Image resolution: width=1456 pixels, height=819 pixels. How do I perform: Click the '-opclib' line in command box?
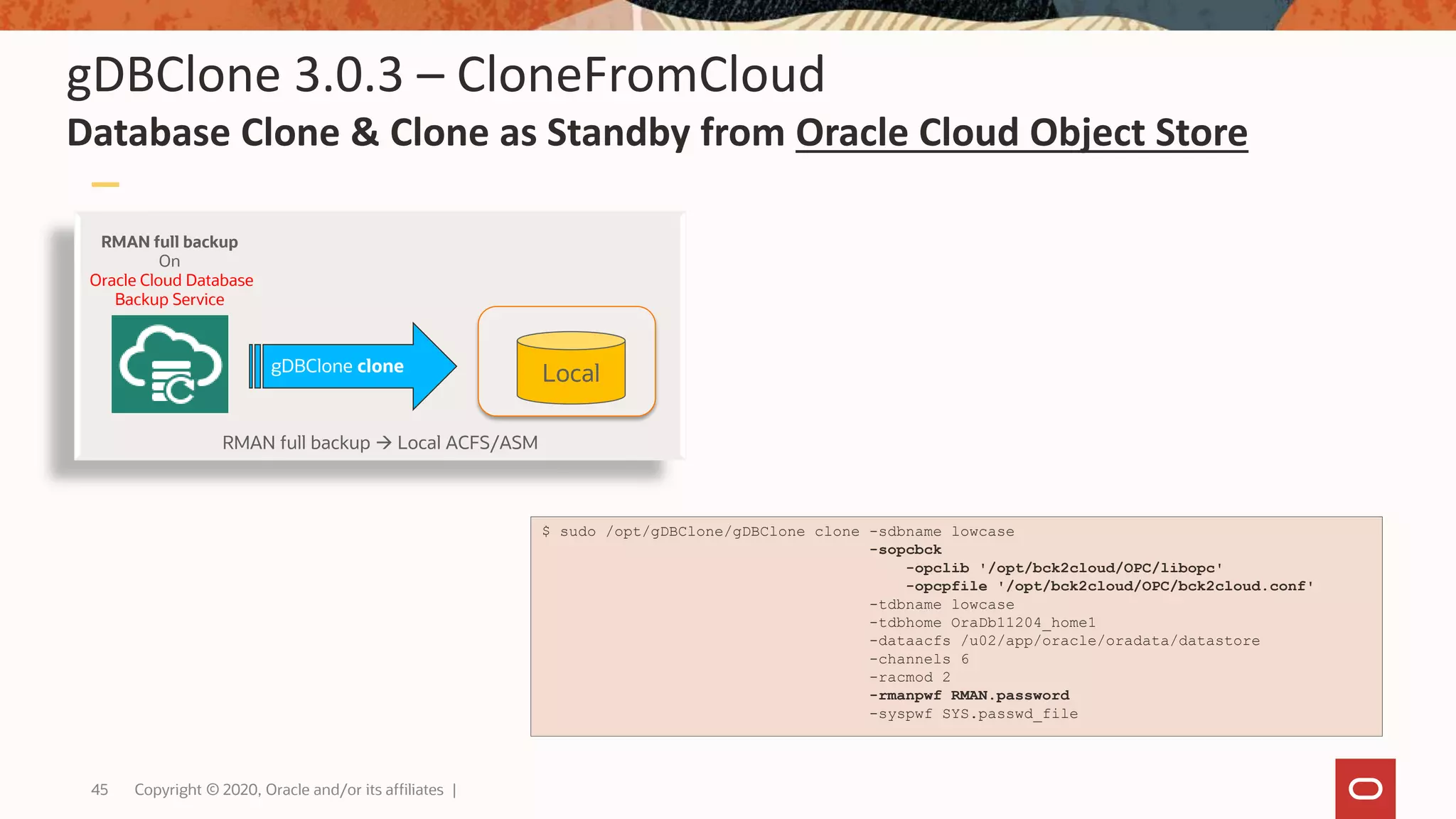(1064, 568)
